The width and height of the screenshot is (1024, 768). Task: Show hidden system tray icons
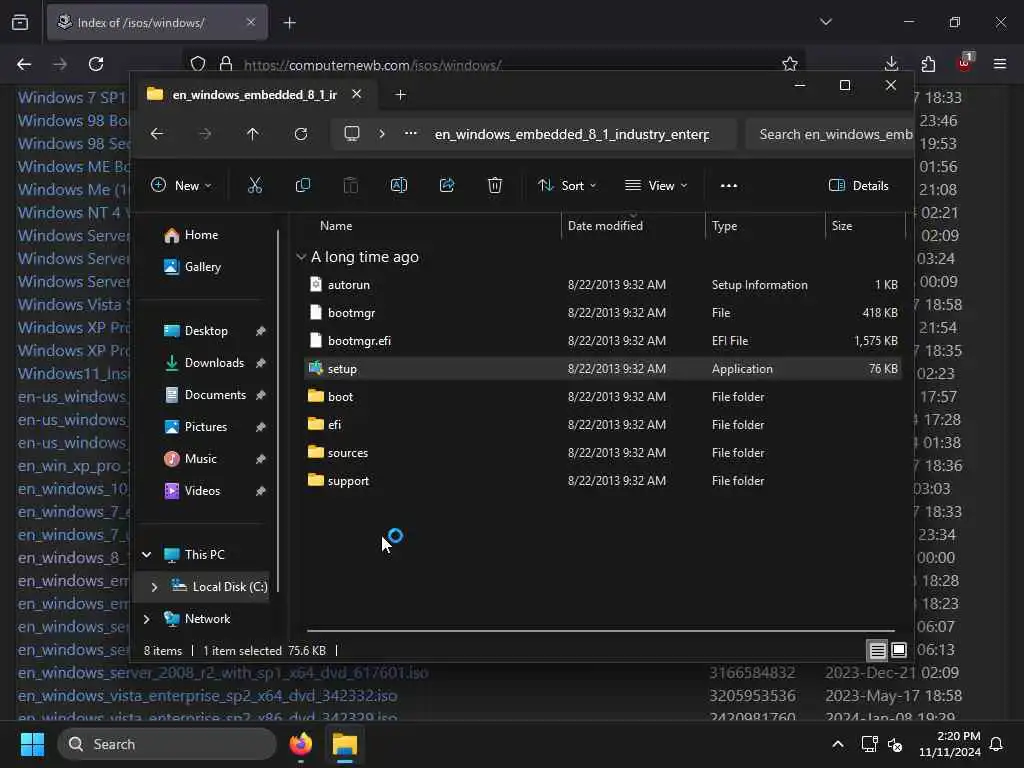click(838, 744)
